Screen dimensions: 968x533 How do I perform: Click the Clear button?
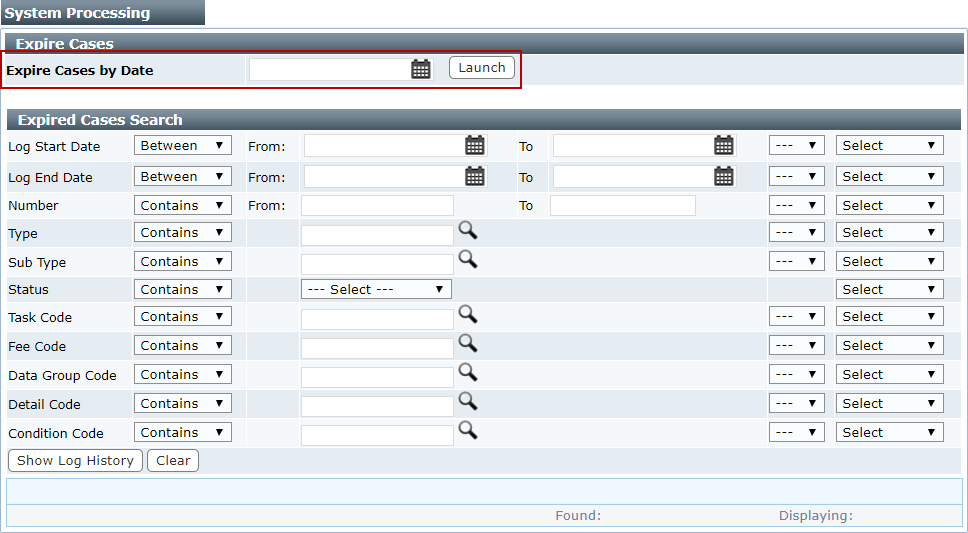point(173,461)
